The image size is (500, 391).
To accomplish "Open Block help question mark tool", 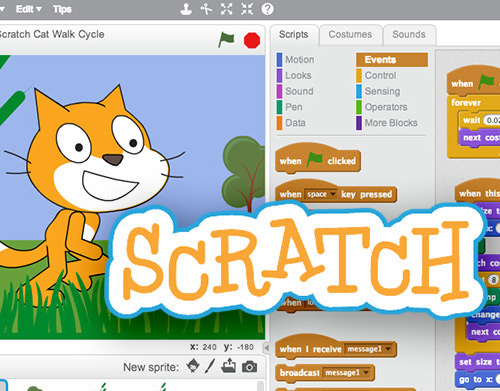I will tap(267, 9).
